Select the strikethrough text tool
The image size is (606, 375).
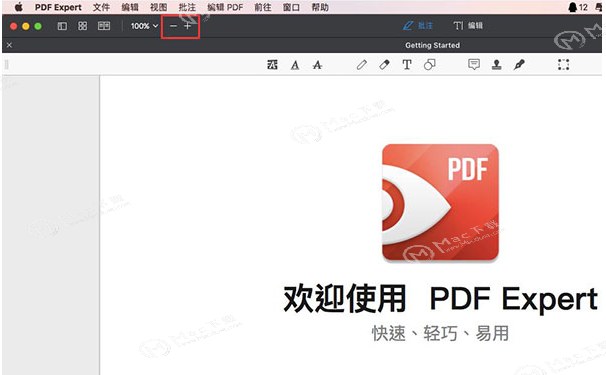(317, 65)
